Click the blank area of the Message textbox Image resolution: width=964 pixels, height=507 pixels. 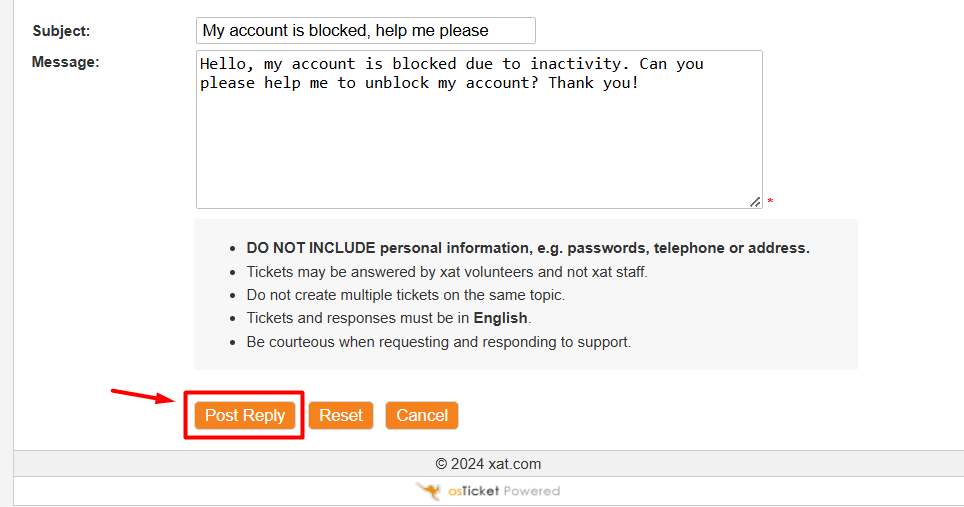(x=478, y=150)
